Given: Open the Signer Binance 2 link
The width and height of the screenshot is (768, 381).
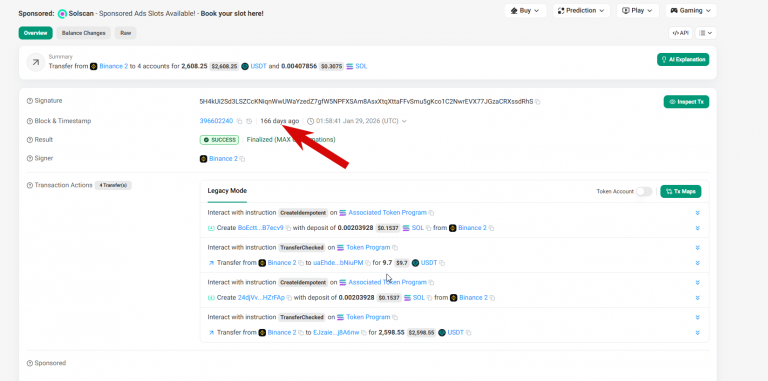Looking at the screenshot, I should click(x=223, y=159).
